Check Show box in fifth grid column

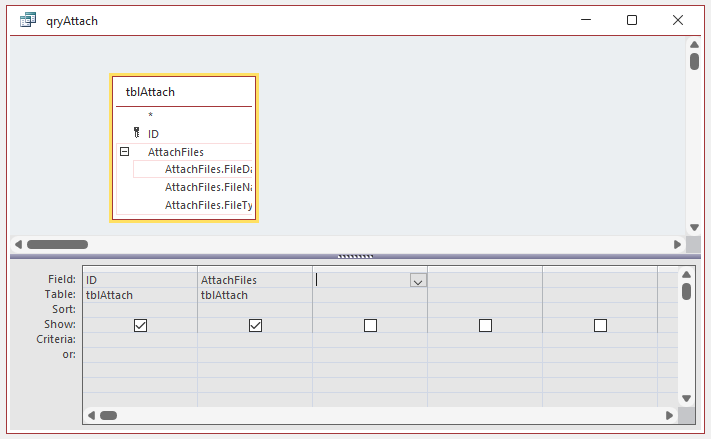click(x=600, y=325)
